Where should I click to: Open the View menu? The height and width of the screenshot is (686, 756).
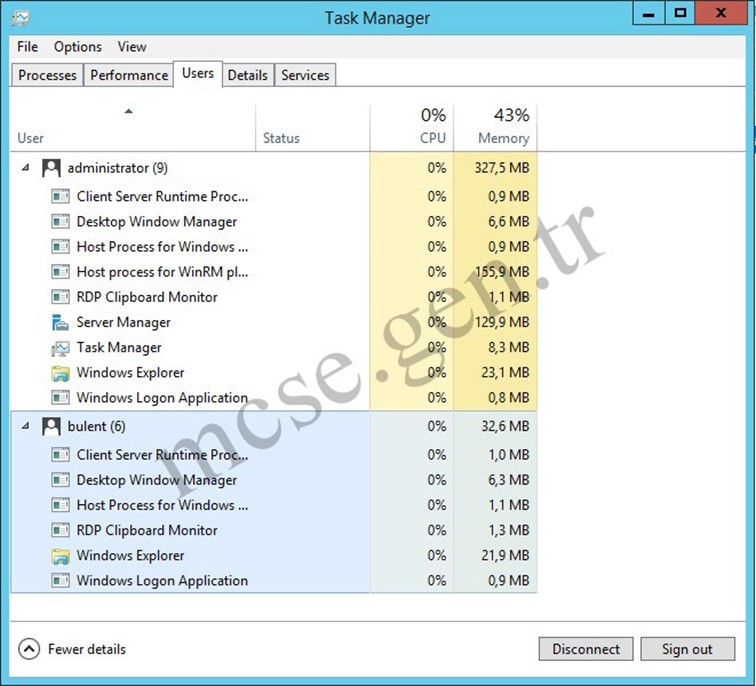pos(132,47)
